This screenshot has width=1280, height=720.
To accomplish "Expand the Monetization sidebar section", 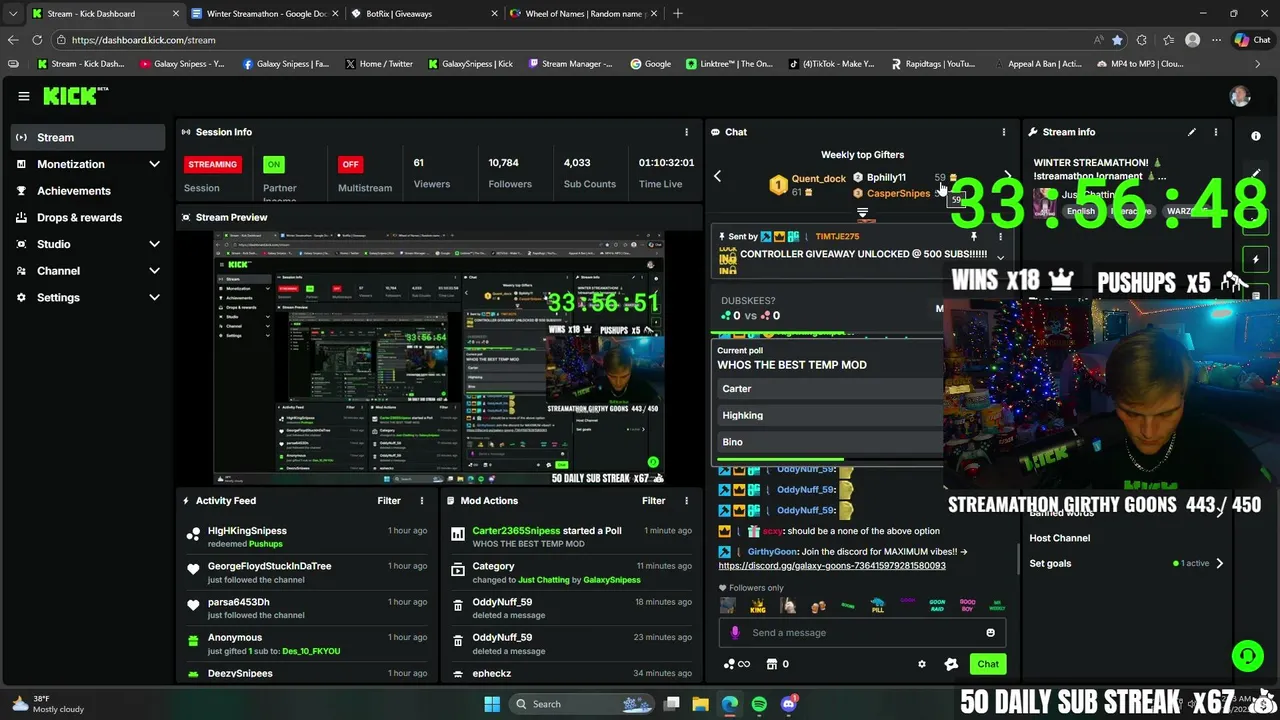I will point(154,164).
